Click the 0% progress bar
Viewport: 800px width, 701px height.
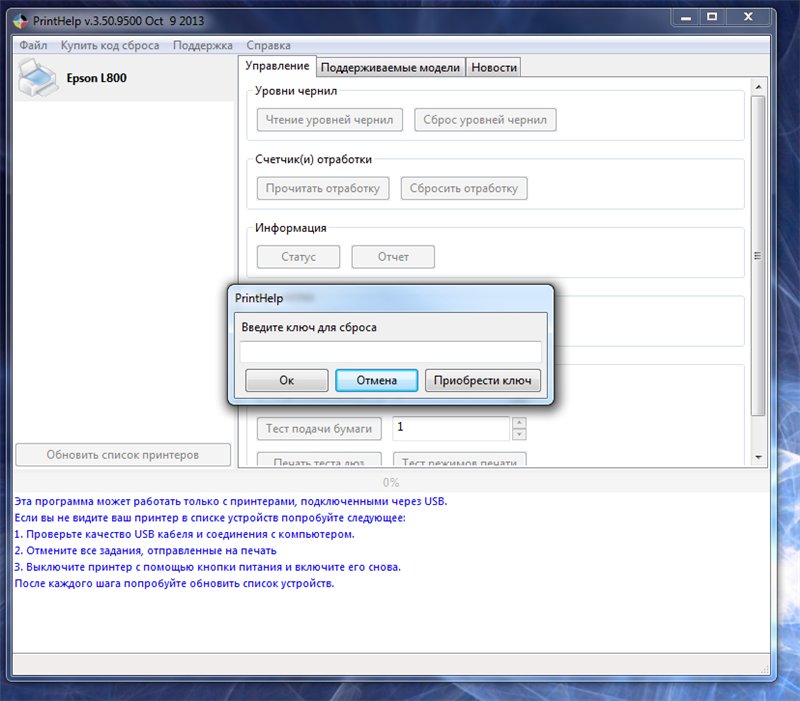click(391, 483)
